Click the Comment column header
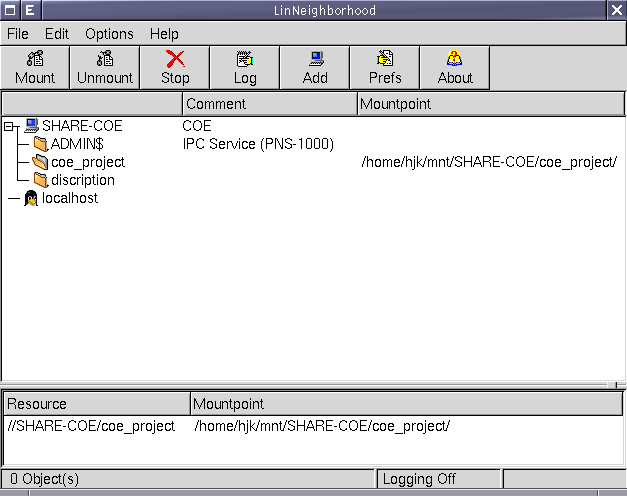 [269, 104]
